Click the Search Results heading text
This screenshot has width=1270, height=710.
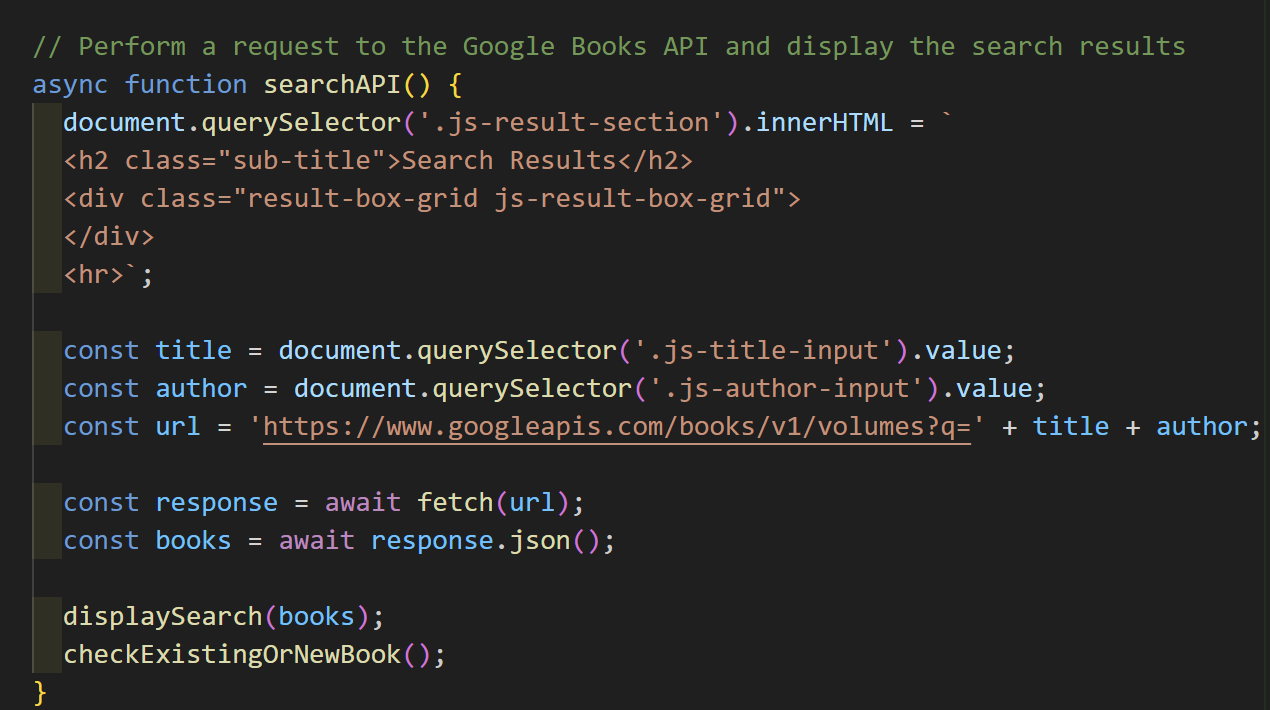(509, 161)
